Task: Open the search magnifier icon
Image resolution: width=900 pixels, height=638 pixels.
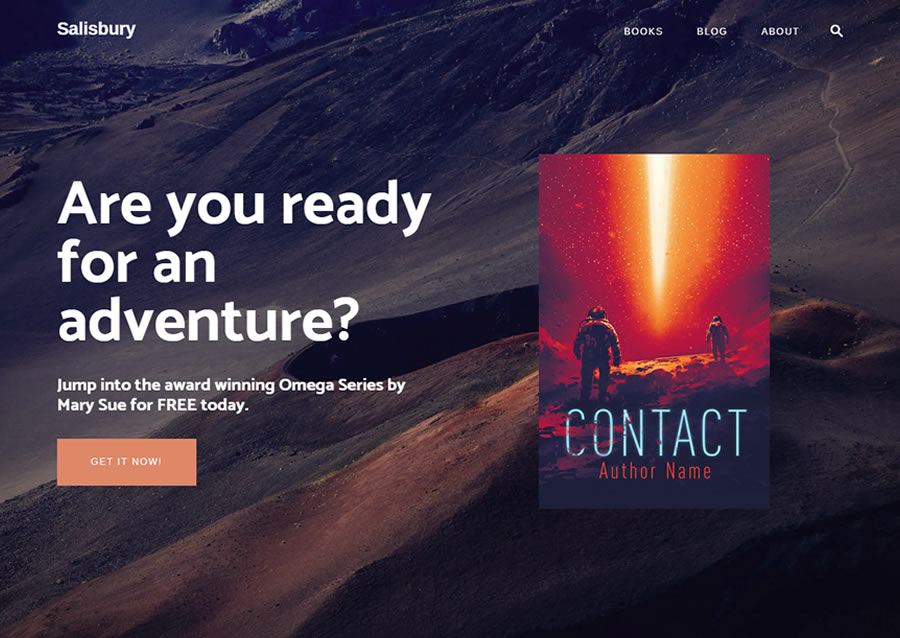Action: pos(836,31)
